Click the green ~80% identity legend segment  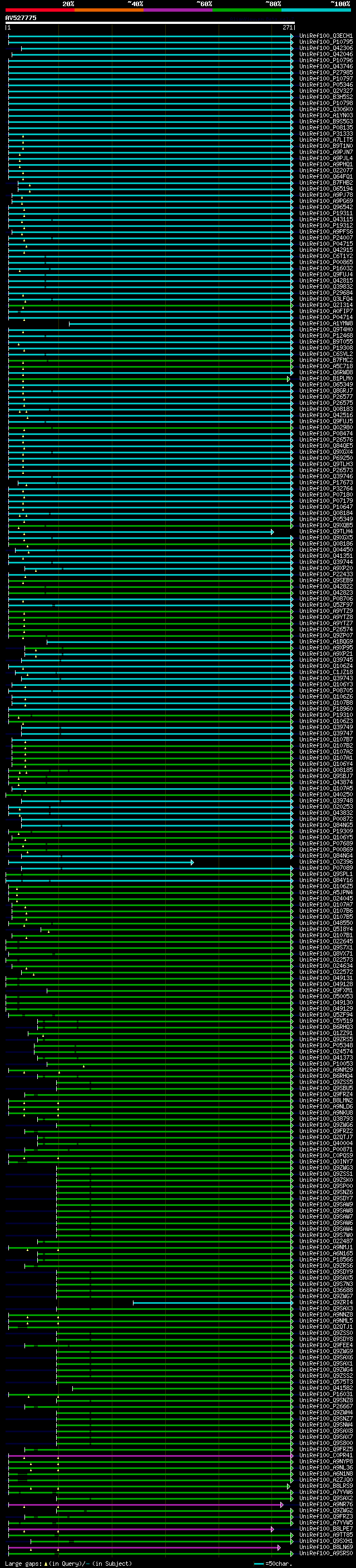pos(246,10)
